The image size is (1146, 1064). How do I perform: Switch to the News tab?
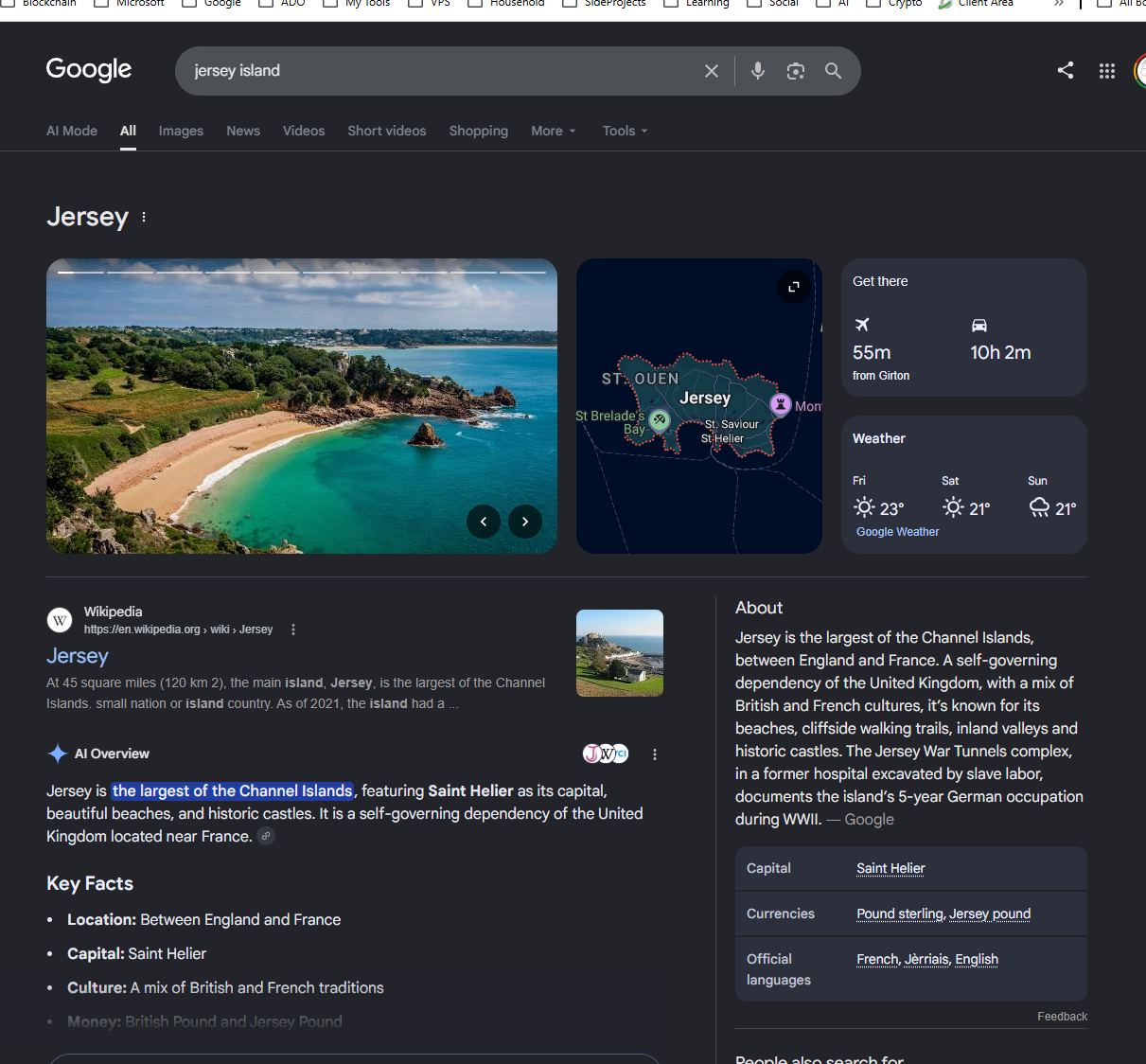tap(243, 131)
